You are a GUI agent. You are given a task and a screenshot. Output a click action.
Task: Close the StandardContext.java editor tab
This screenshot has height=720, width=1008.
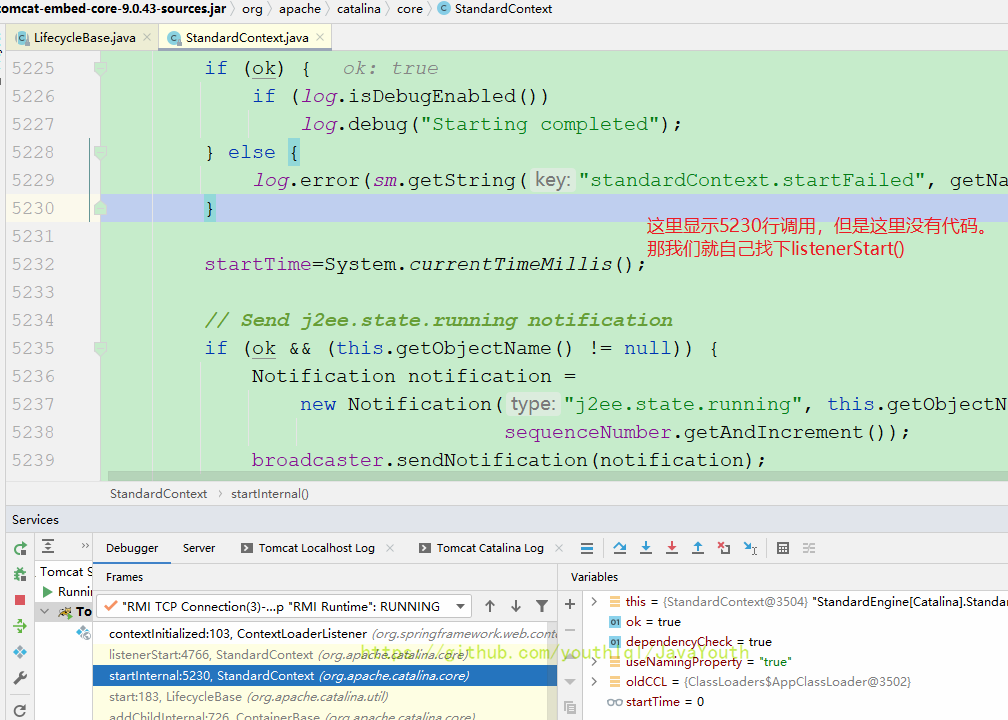(x=320, y=38)
